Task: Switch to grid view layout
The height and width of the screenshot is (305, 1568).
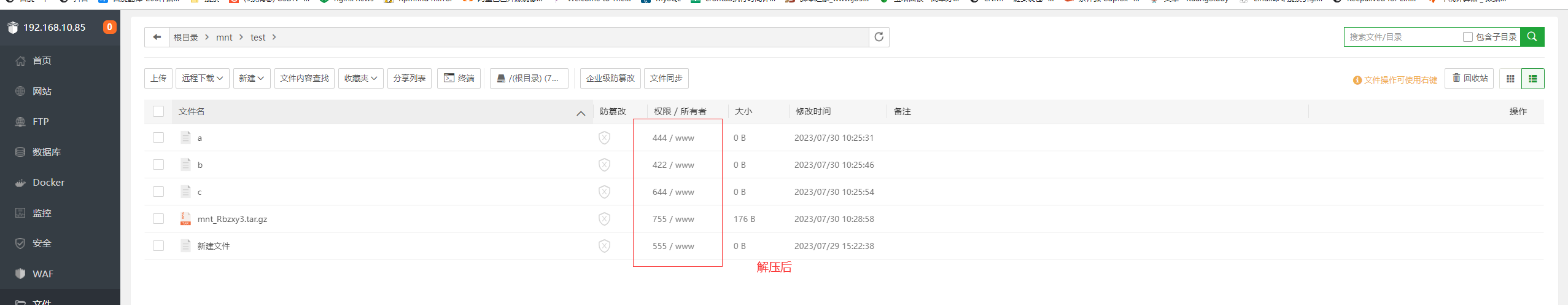Action: pyautogui.click(x=1510, y=79)
